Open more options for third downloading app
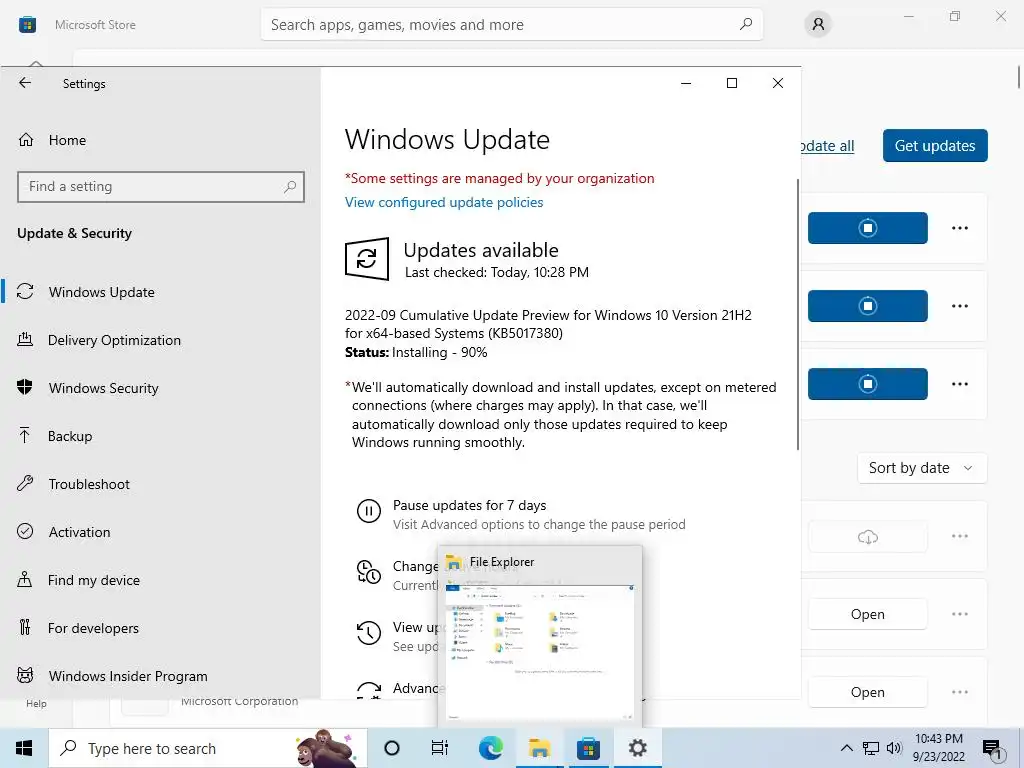Screen dimensions: 1024x768 pyautogui.click(x=960, y=384)
